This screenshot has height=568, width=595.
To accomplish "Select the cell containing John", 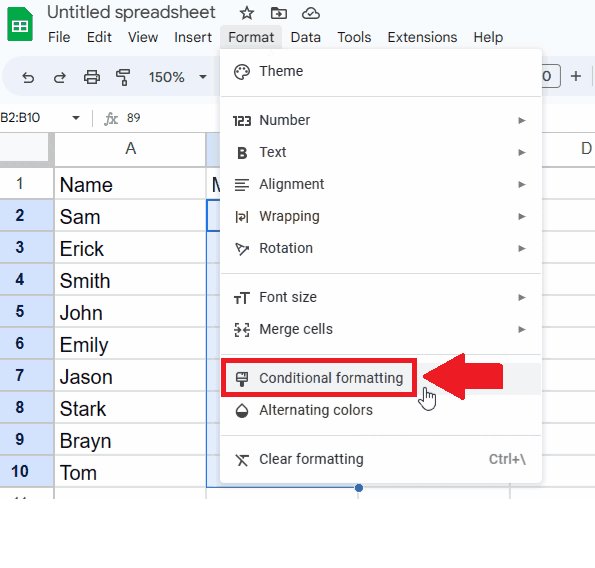I will (x=130, y=312).
